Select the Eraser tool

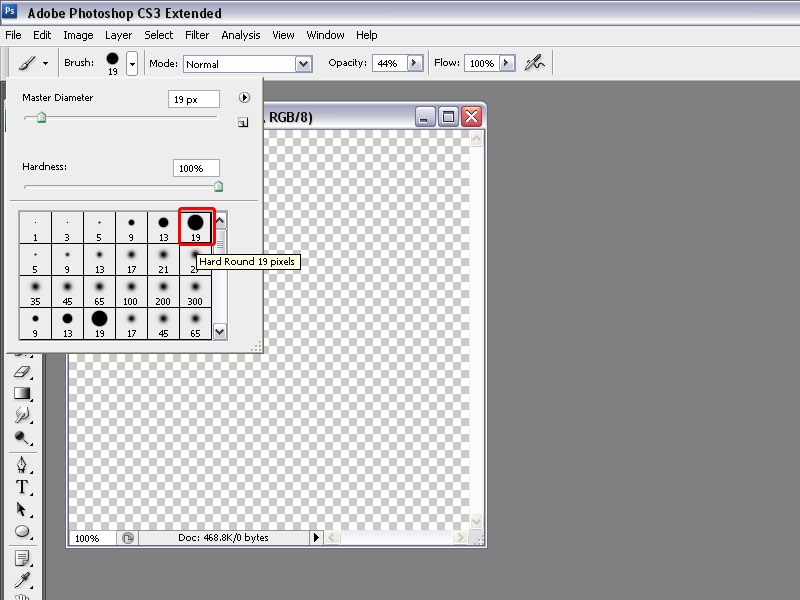[23, 372]
